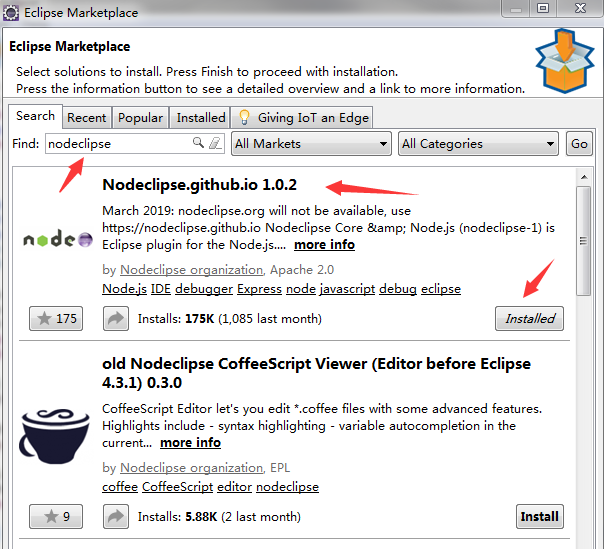604x549 pixels.
Task: Install the old Nodeclipse CoffeeScript Viewer
Action: pos(540,517)
